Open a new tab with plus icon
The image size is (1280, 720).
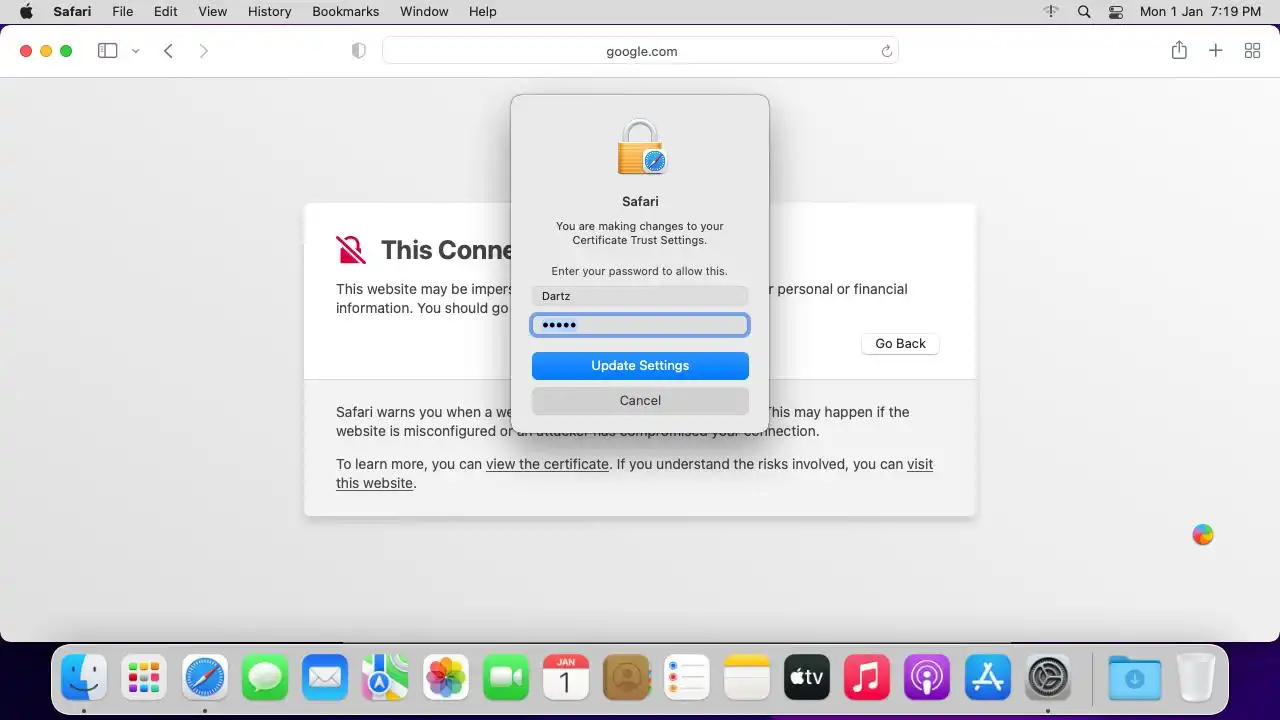point(1215,51)
